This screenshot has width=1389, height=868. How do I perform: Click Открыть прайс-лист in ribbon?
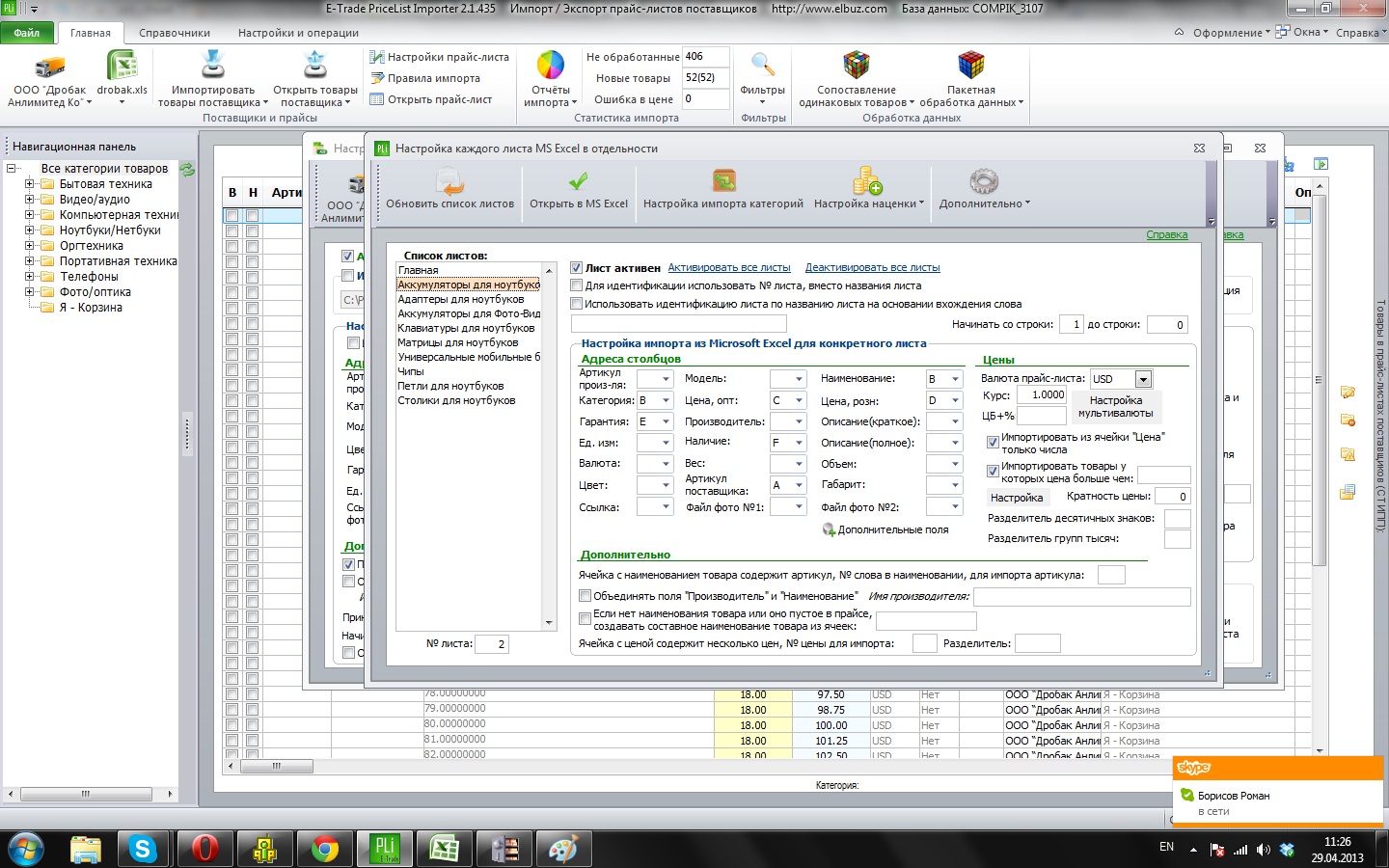click(431, 99)
